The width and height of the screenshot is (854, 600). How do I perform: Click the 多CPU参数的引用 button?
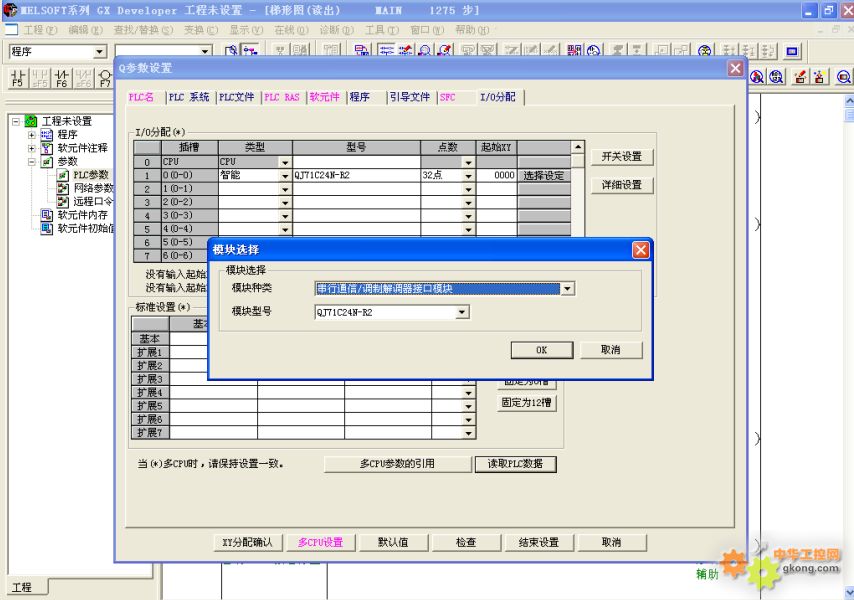point(397,463)
